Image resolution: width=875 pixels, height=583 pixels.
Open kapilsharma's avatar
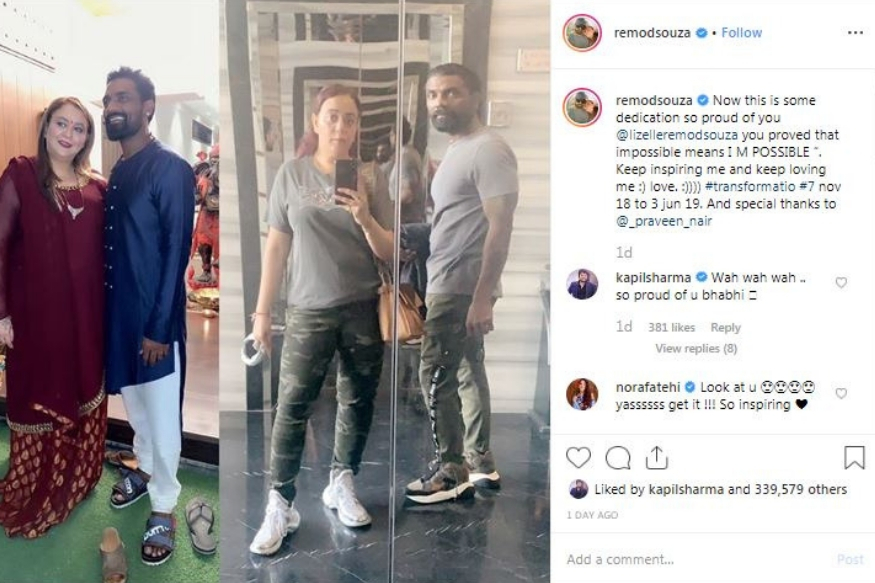[582, 285]
